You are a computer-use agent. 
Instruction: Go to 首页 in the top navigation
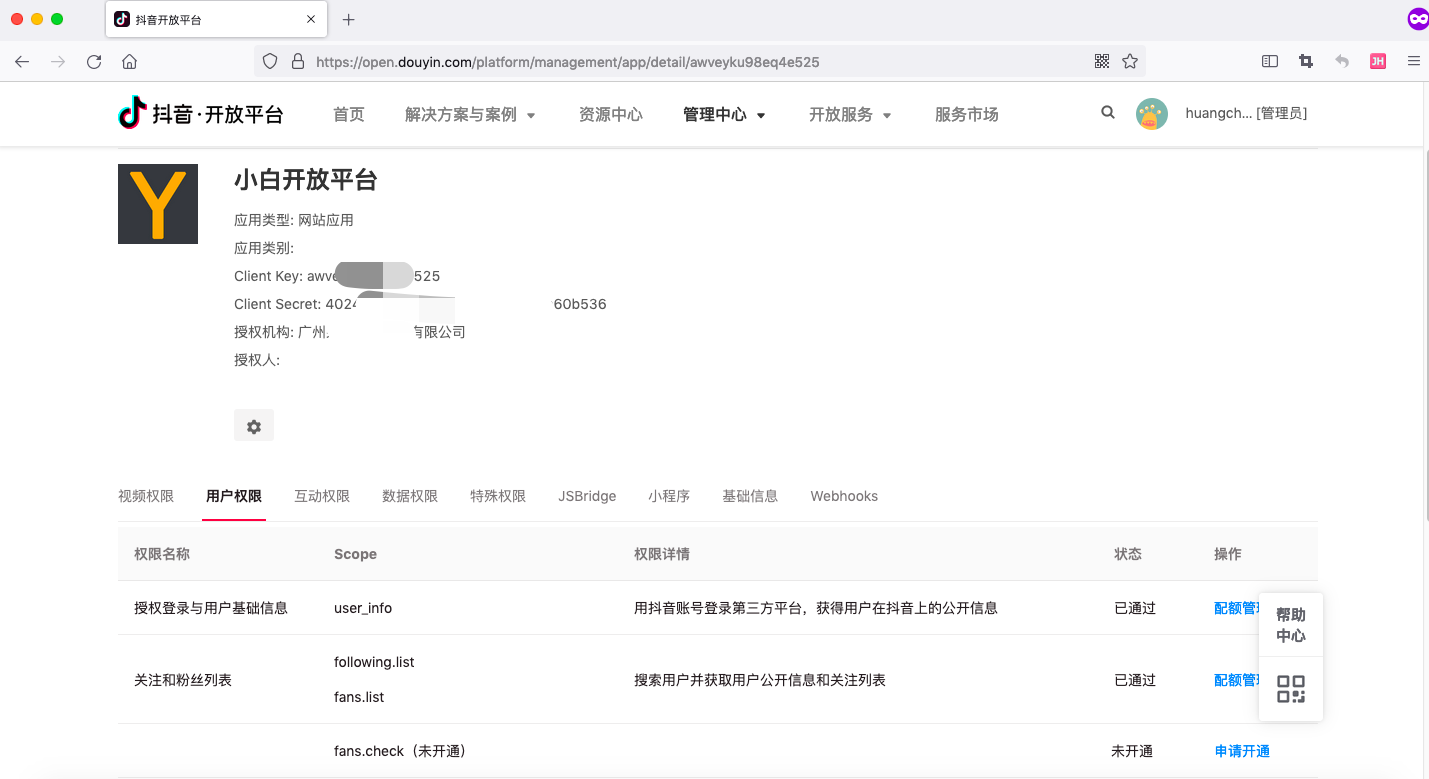click(349, 115)
